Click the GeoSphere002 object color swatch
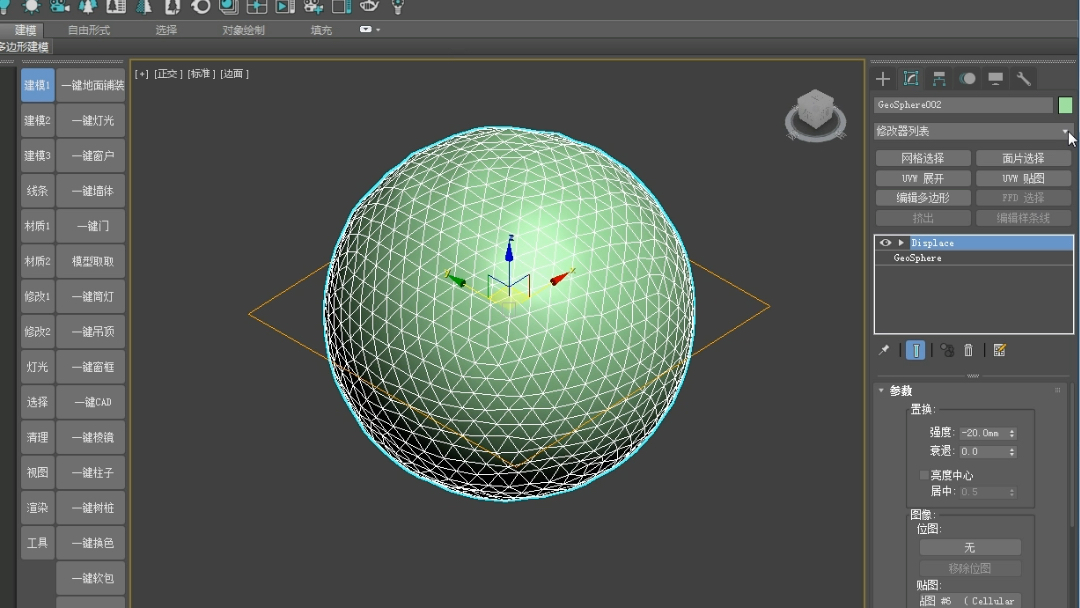Image resolution: width=1080 pixels, height=608 pixels. pos(1065,104)
